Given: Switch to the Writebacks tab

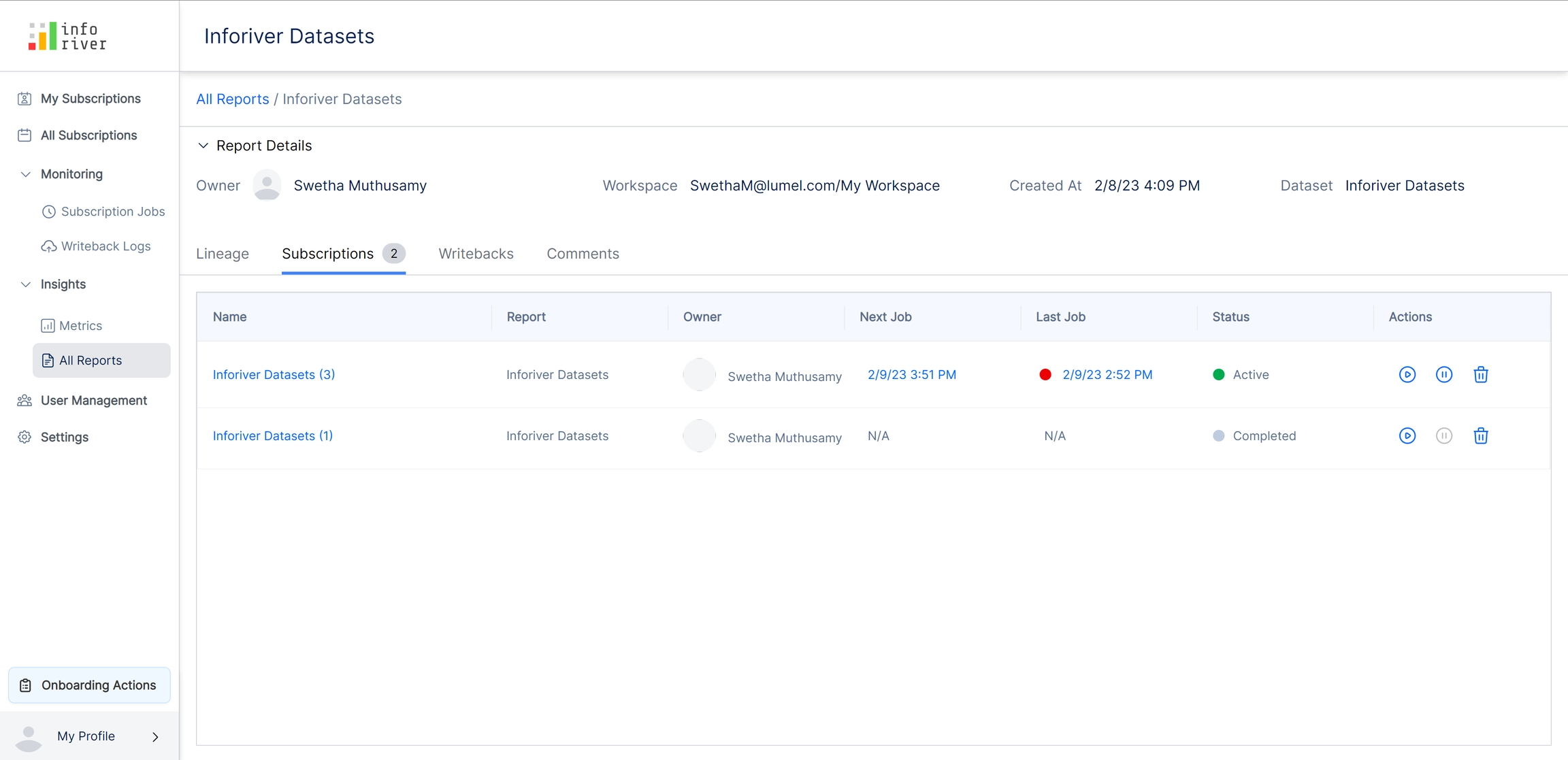Looking at the screenshot, I should coord(476,254).
